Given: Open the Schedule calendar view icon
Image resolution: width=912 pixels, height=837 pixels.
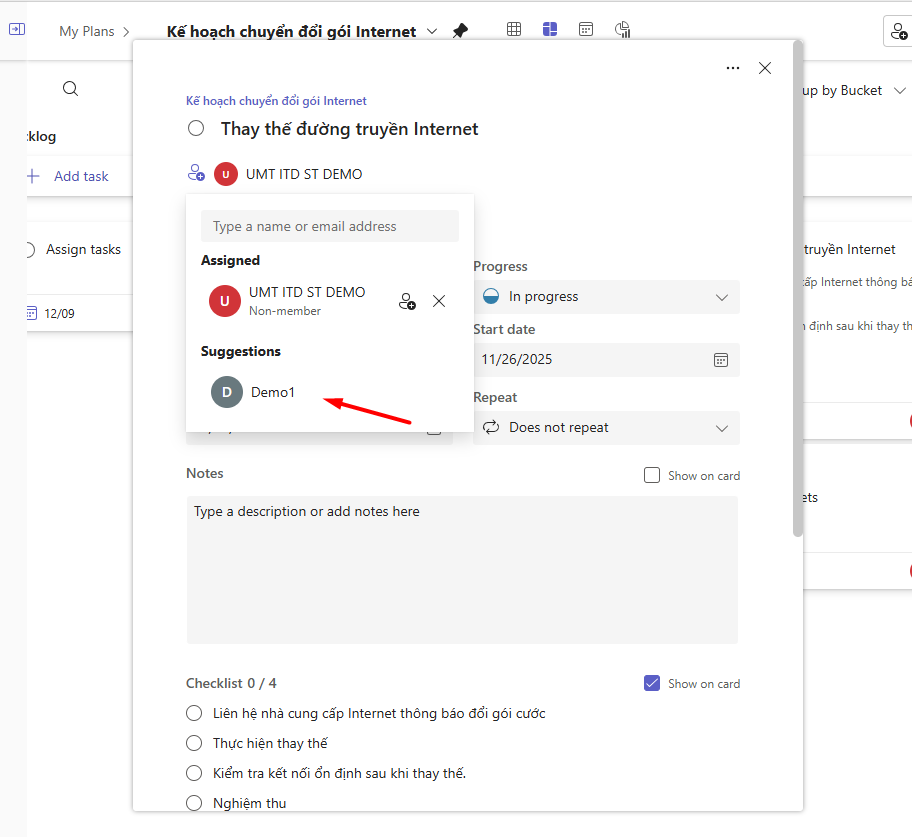Looking at the screenshot, I should 586,29.
